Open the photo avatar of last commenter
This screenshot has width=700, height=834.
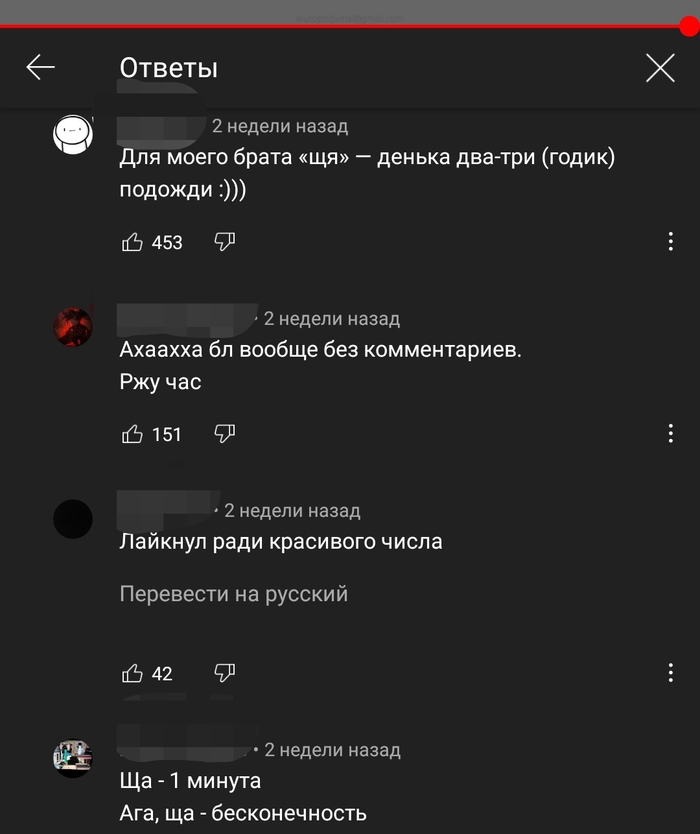click(73, 758)
